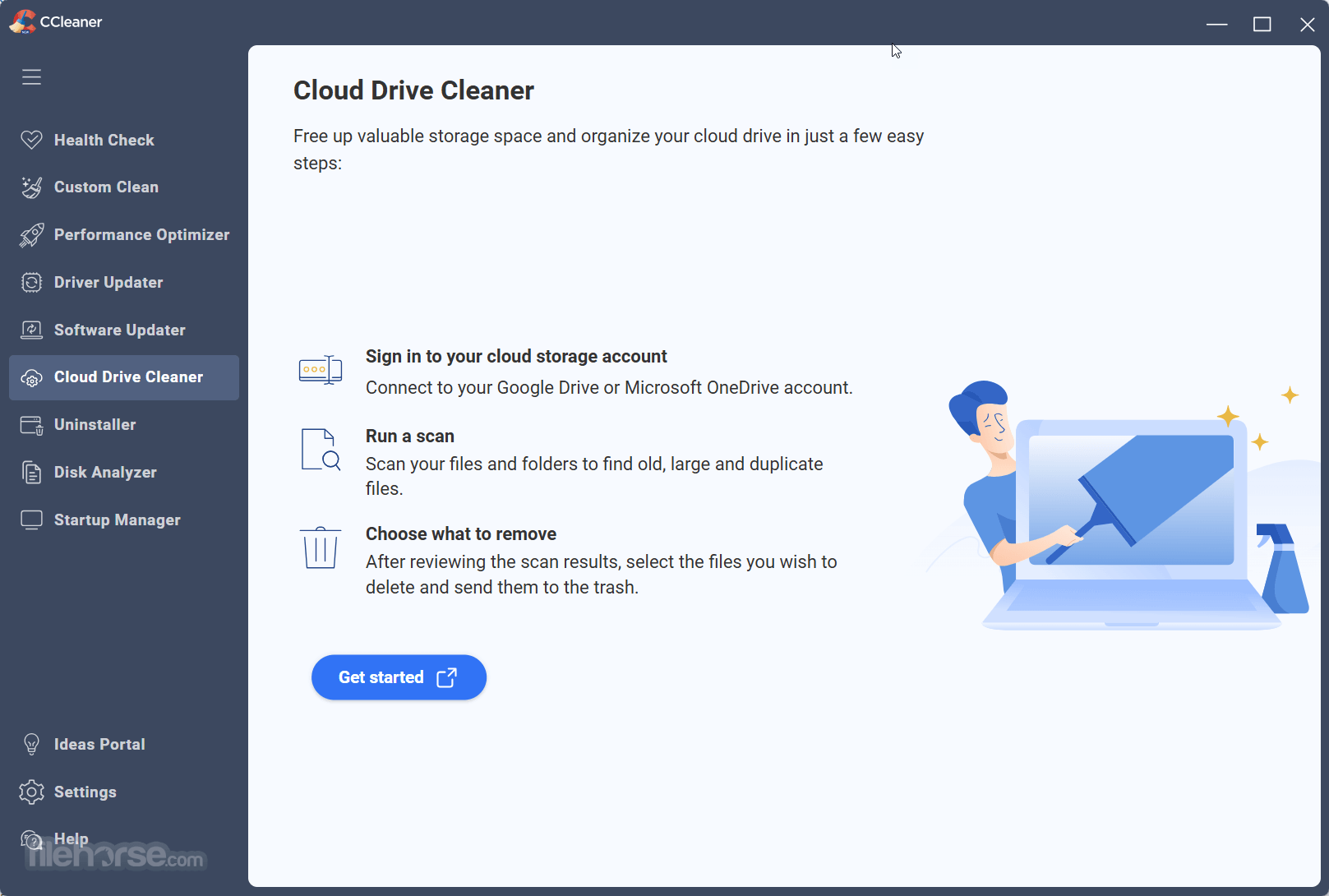Screen dimensions: 1329x896
Task: Click the Google Drive or OneDrive description
Action: pos(609,388)
